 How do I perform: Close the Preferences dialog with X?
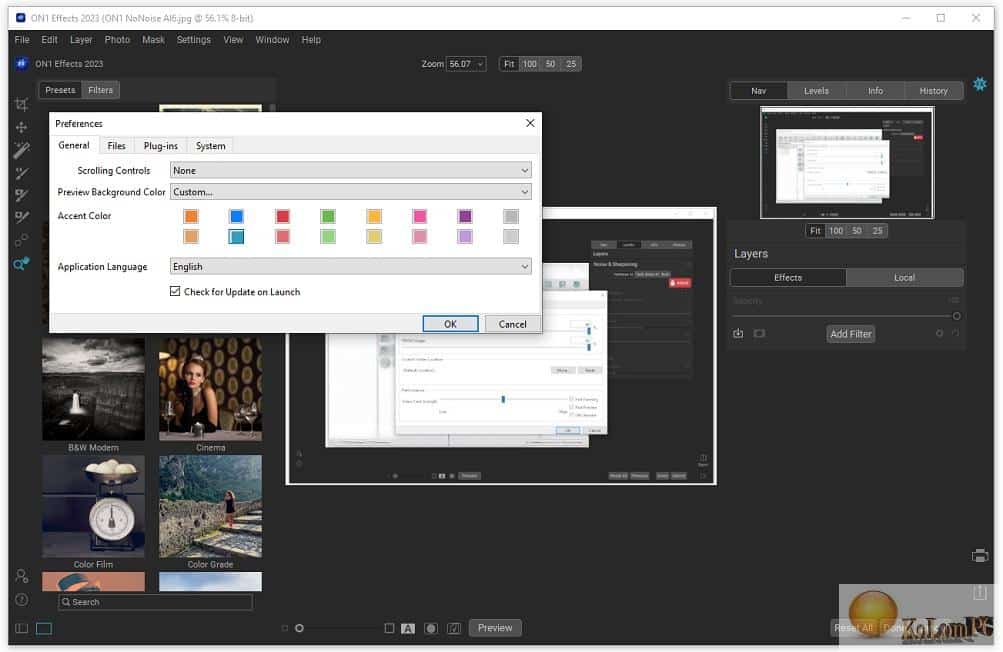[530, 123]
